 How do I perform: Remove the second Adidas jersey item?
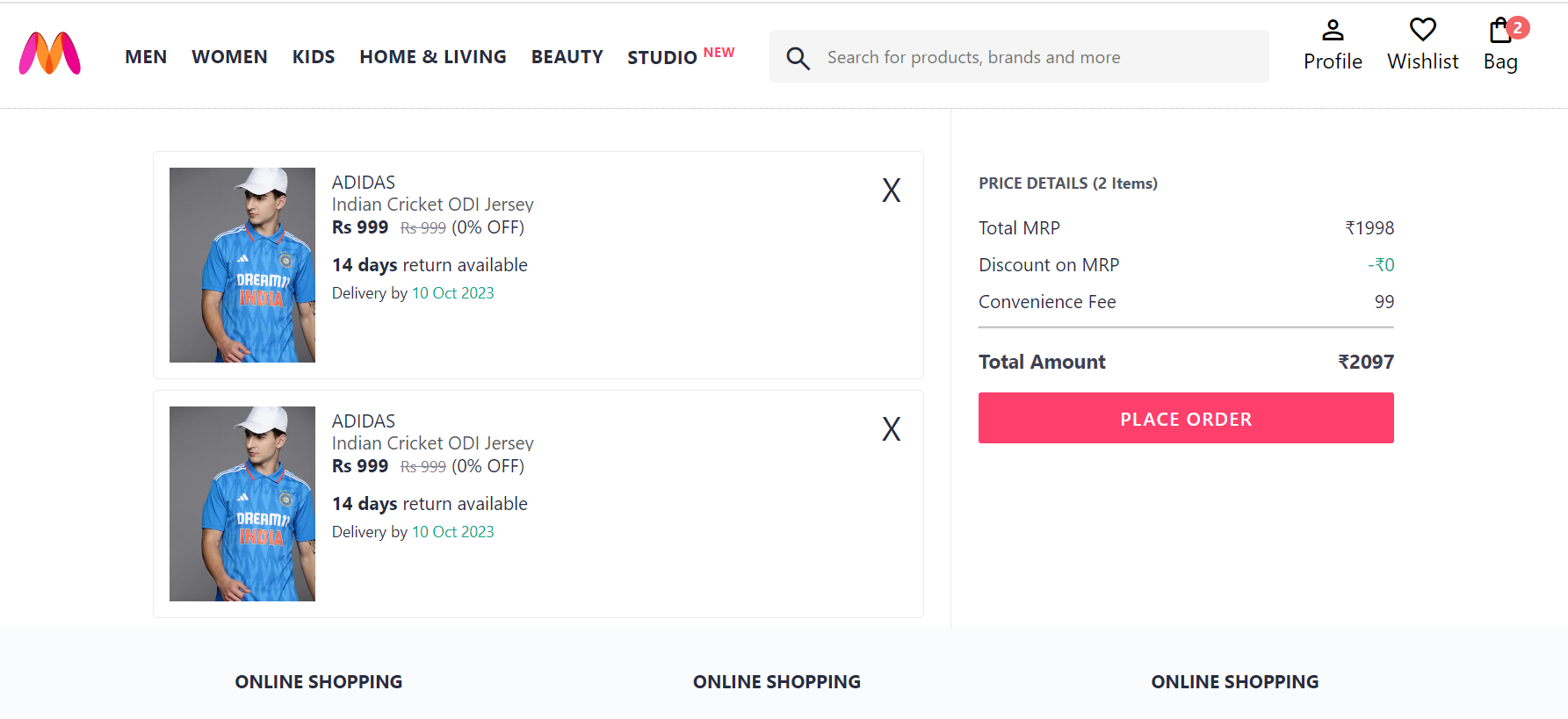[x=891, y=429]
